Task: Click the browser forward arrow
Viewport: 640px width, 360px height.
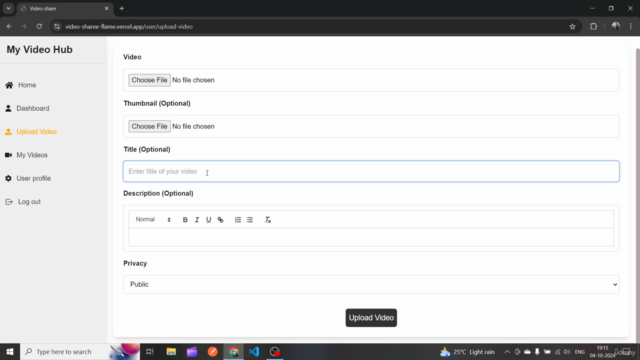Action: pyautogui.click(x=24, y=27)
